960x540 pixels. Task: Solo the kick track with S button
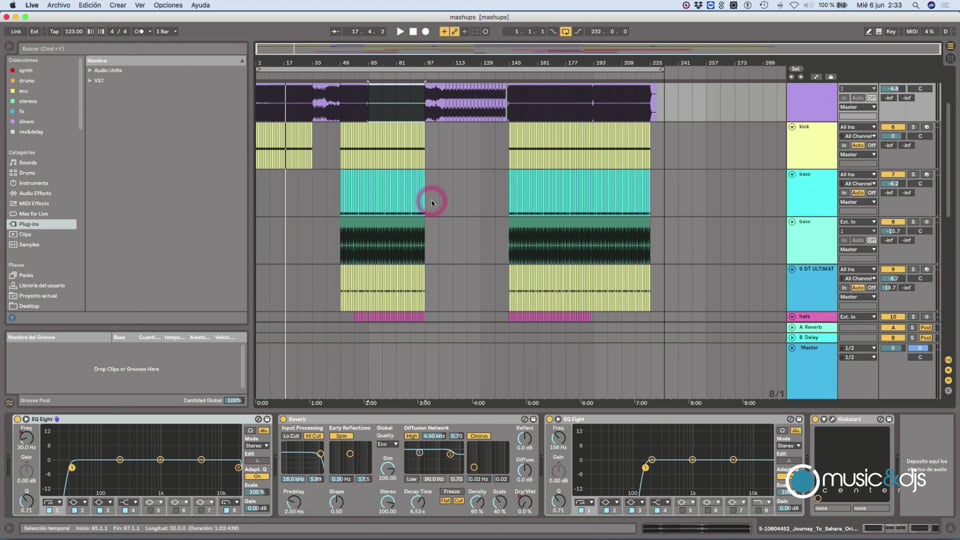click(913, 127)
